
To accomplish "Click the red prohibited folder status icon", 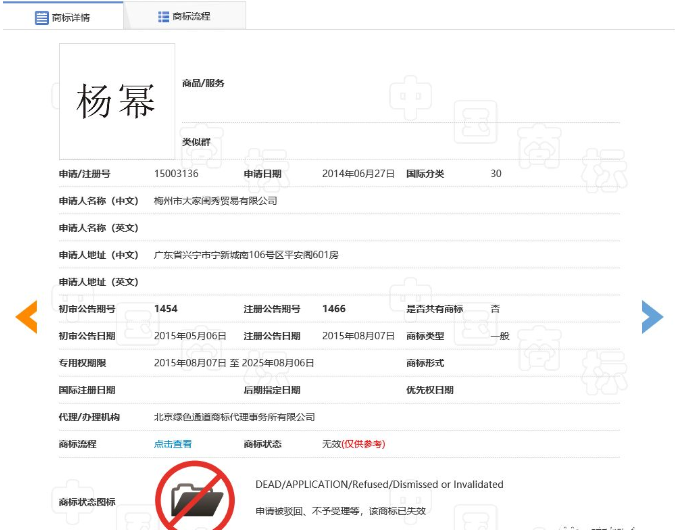I will [192, 494].
